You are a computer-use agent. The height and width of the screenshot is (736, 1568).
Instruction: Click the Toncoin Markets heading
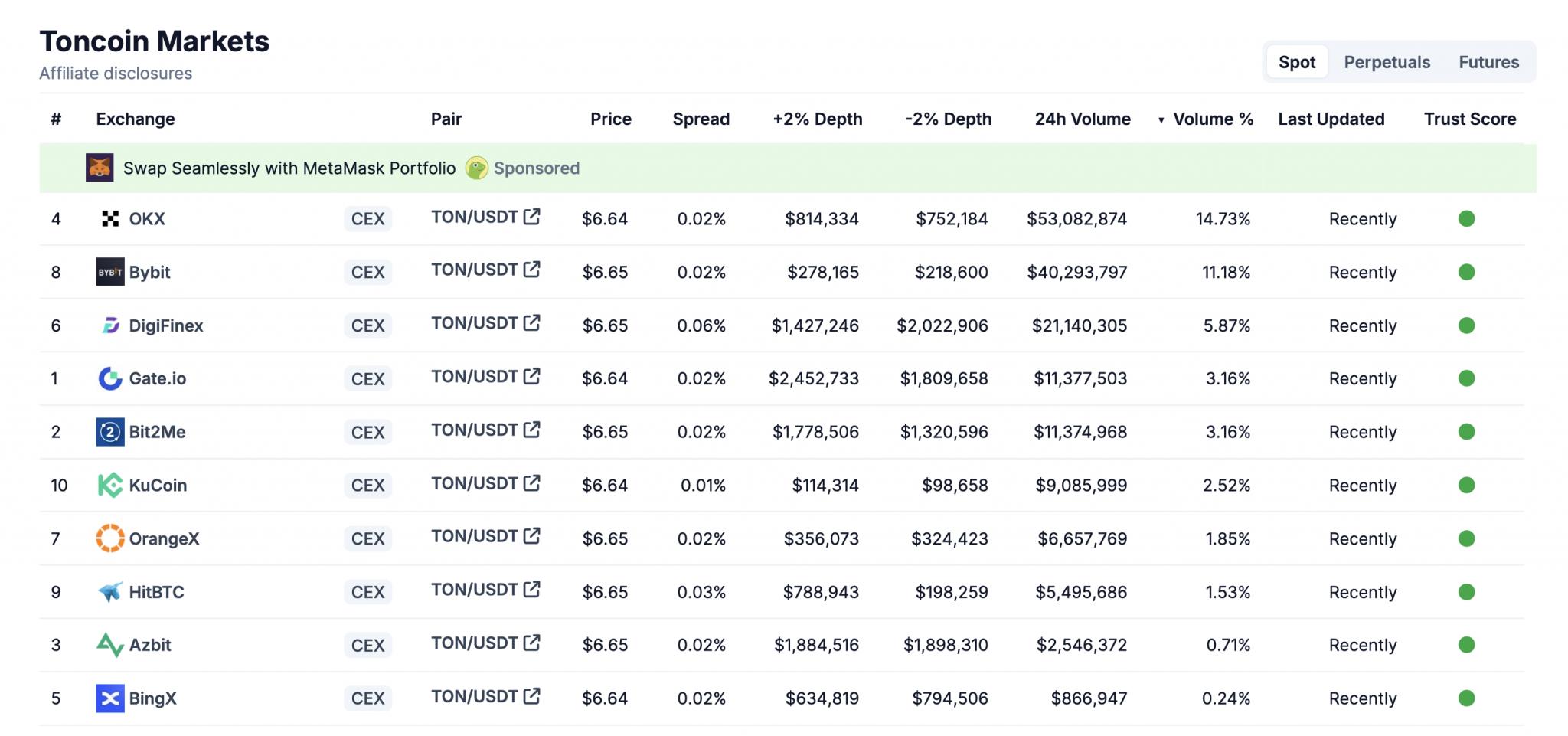[x=155, y=41]
